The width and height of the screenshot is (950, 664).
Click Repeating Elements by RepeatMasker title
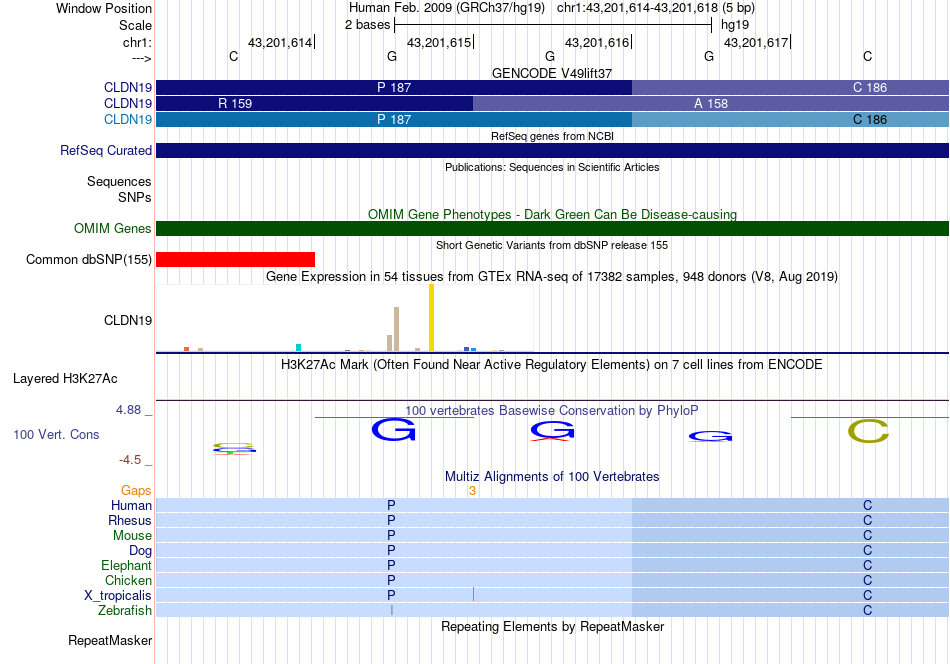click(552, 626)
